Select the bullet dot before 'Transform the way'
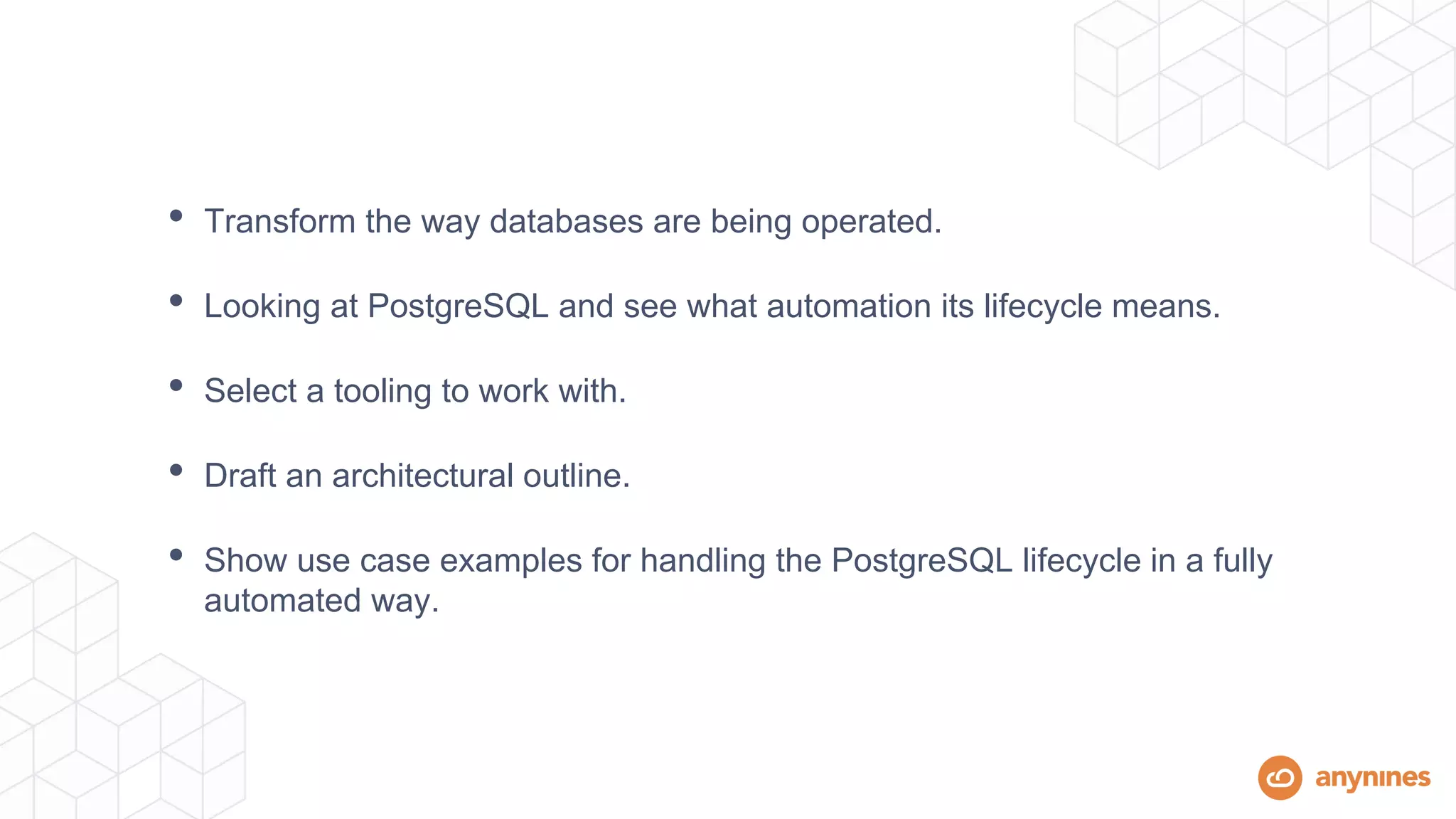Screen dimensions: 1456x819 tap(176, 215)
